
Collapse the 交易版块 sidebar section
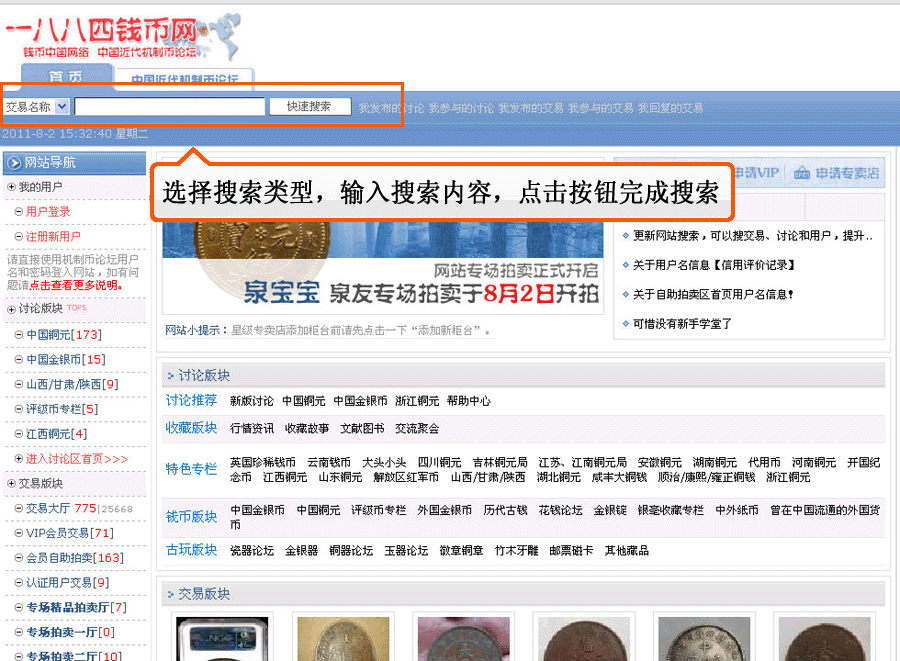pyautogui.click(x=11, y=483)
